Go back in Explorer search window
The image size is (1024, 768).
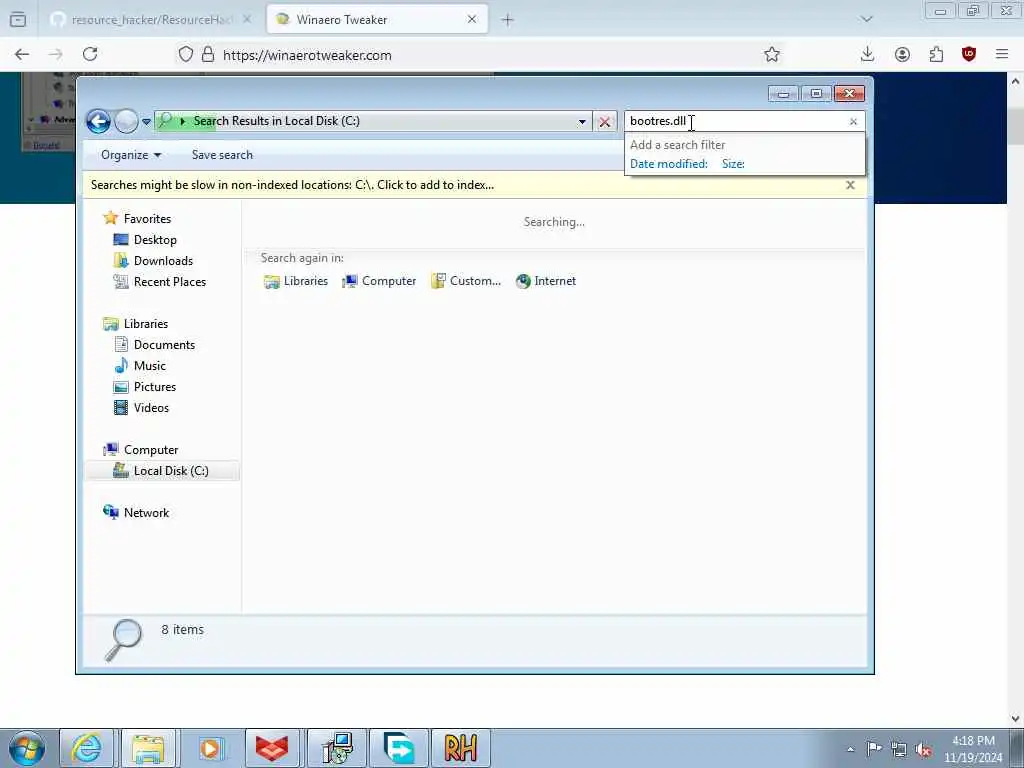pyautogui.click(x=99, y=121)
